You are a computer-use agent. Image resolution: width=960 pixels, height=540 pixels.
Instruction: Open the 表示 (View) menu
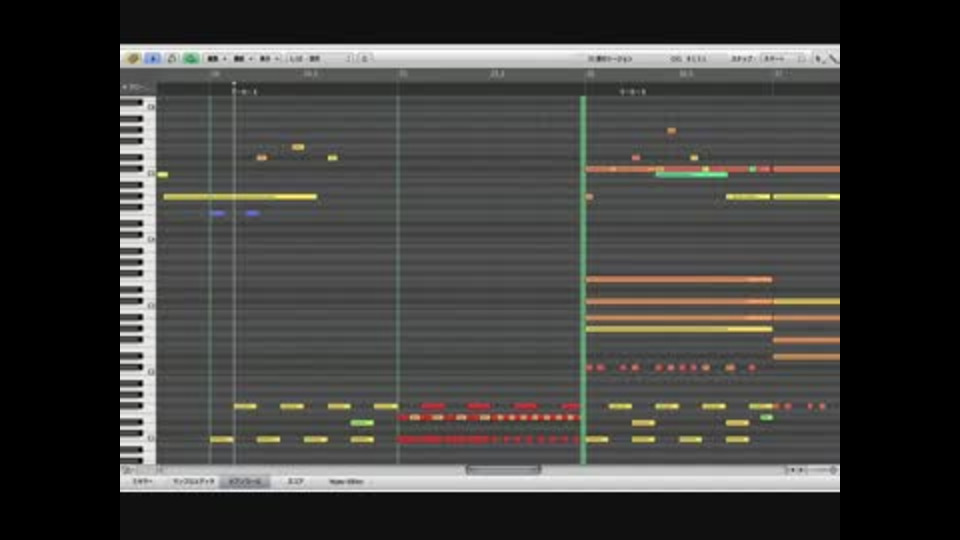(x=269, y=59)
